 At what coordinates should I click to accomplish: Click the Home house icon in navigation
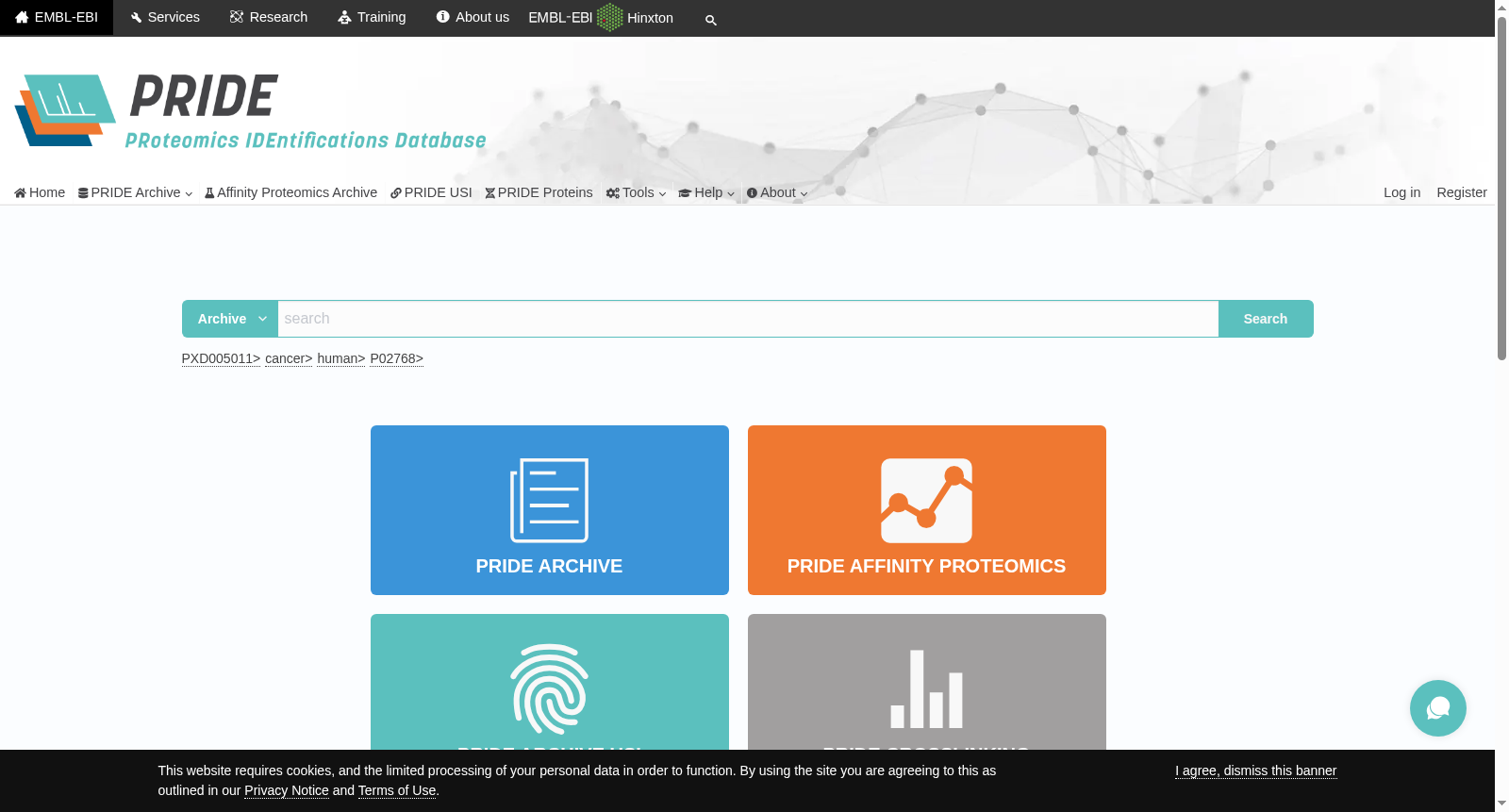coord(20,193)
